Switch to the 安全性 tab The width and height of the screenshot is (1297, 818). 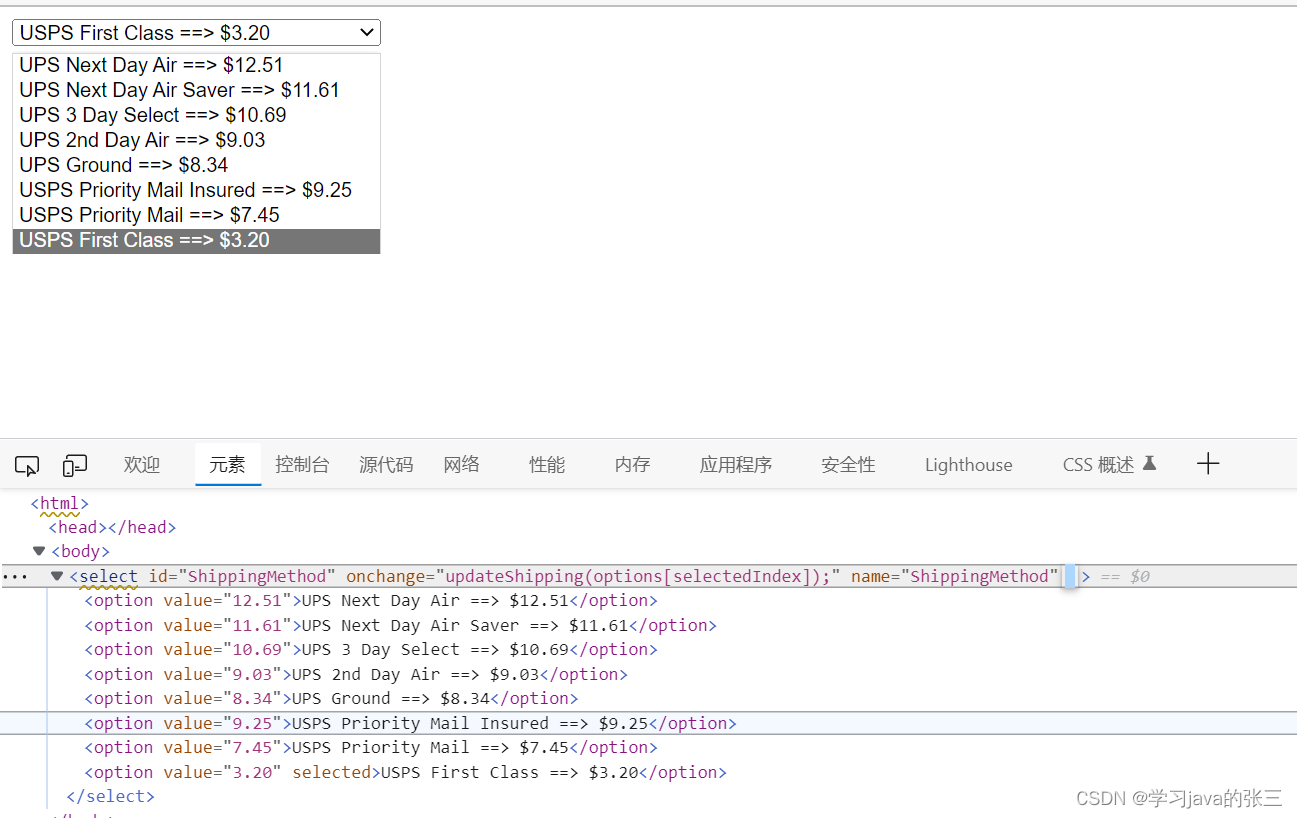pyautogui.click(x=848, y=465)
